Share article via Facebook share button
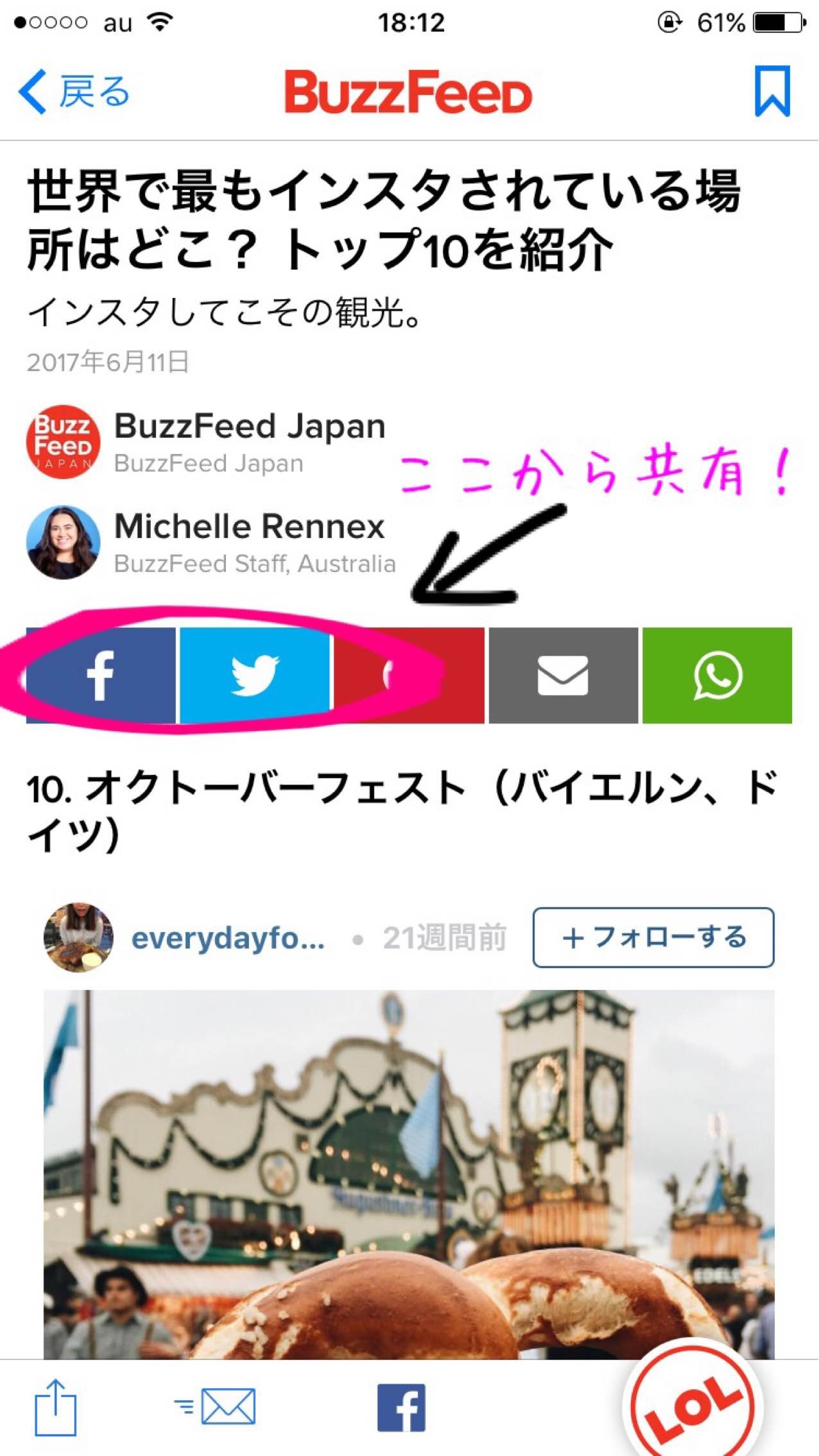Image resolution: width=819 pixels, height=1456 pixels. tap(101, 675)
